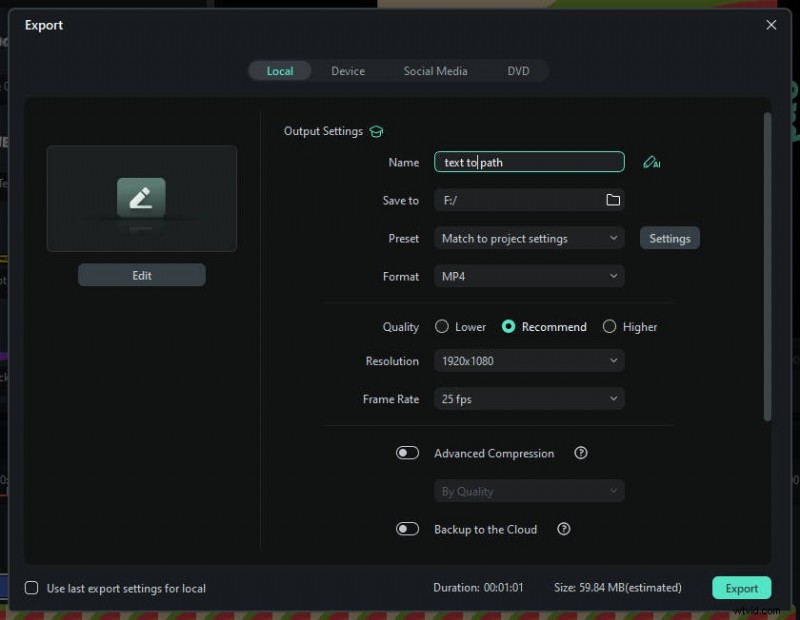Open the Preset dropdown

click(529, 238)
